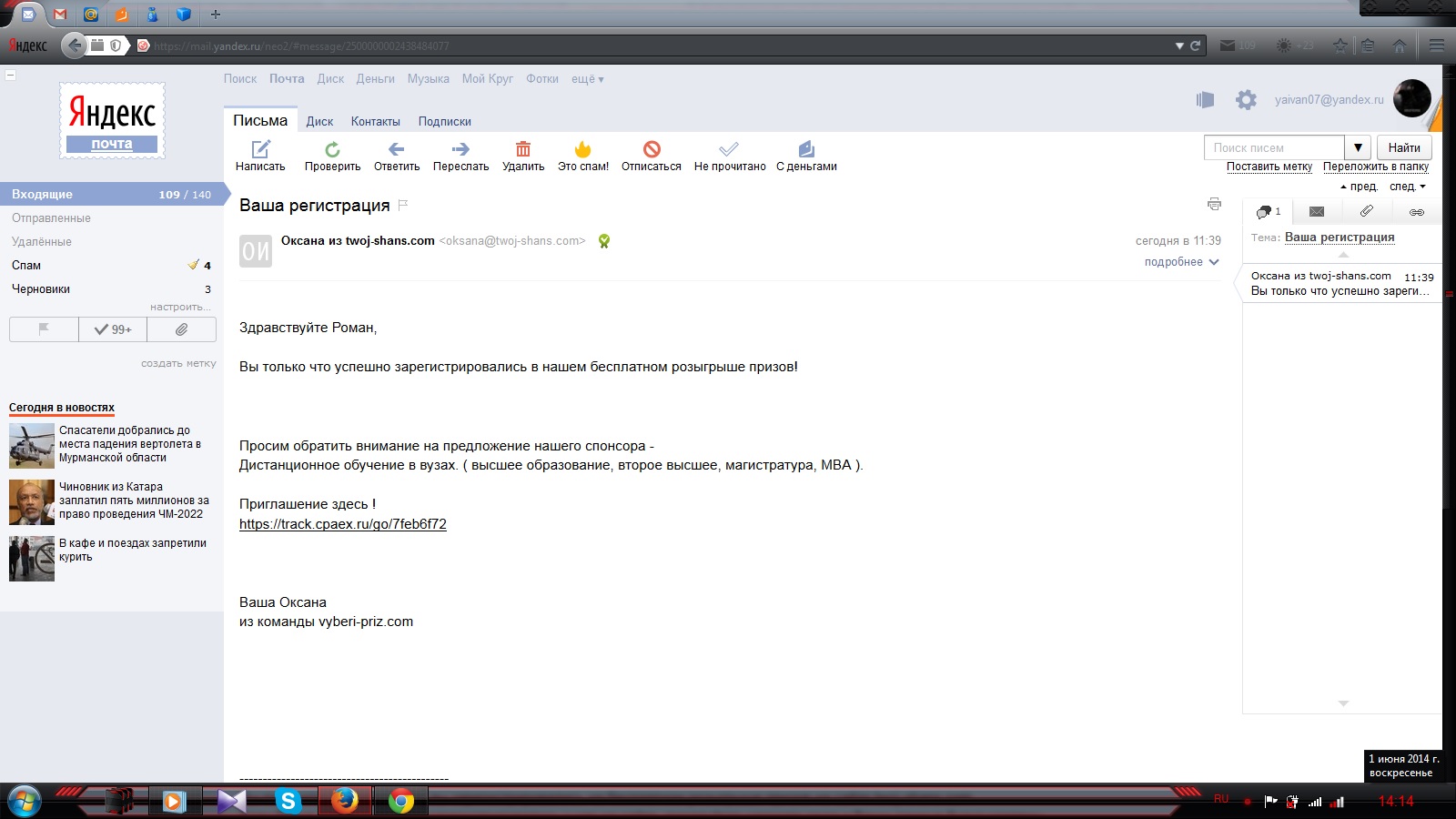The width and height of the screenshot is (1456, 819).
Task: Open the Отправленные folder
Action: (x=51, y=218)
